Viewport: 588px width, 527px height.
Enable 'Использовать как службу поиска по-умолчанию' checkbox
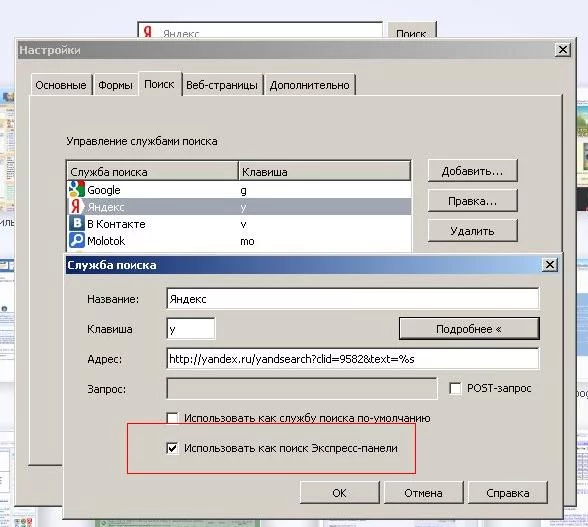click(x=172, y=418)
